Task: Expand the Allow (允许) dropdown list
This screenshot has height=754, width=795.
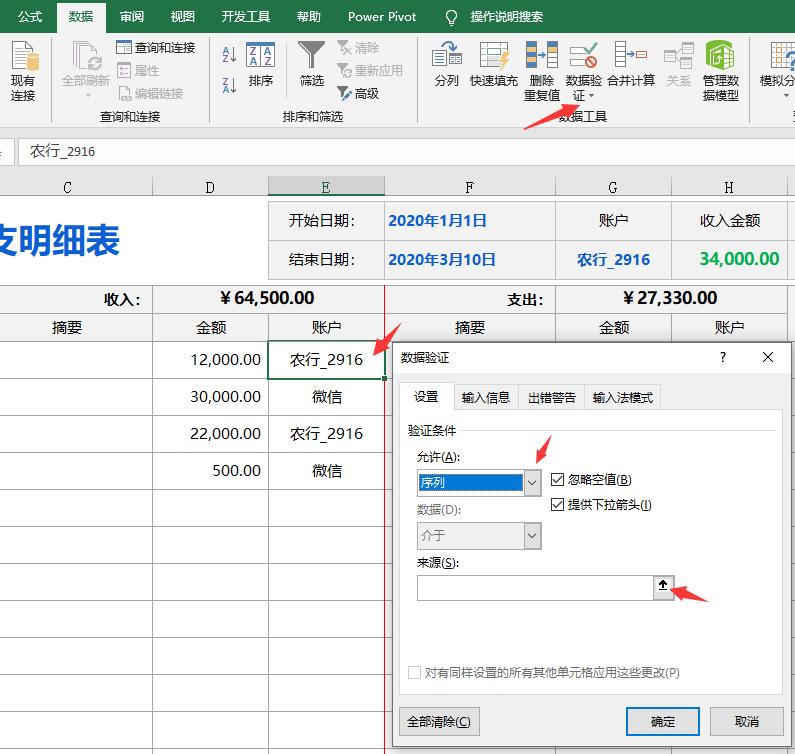Action: coord(532,482)
